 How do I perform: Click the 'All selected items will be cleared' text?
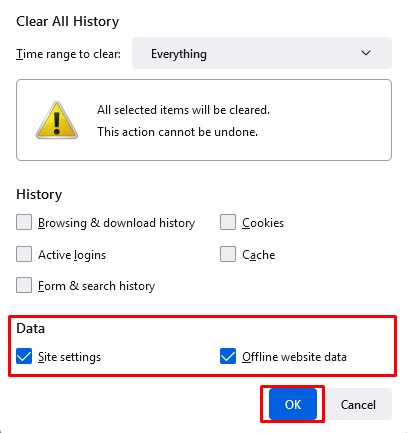(183, 110)
